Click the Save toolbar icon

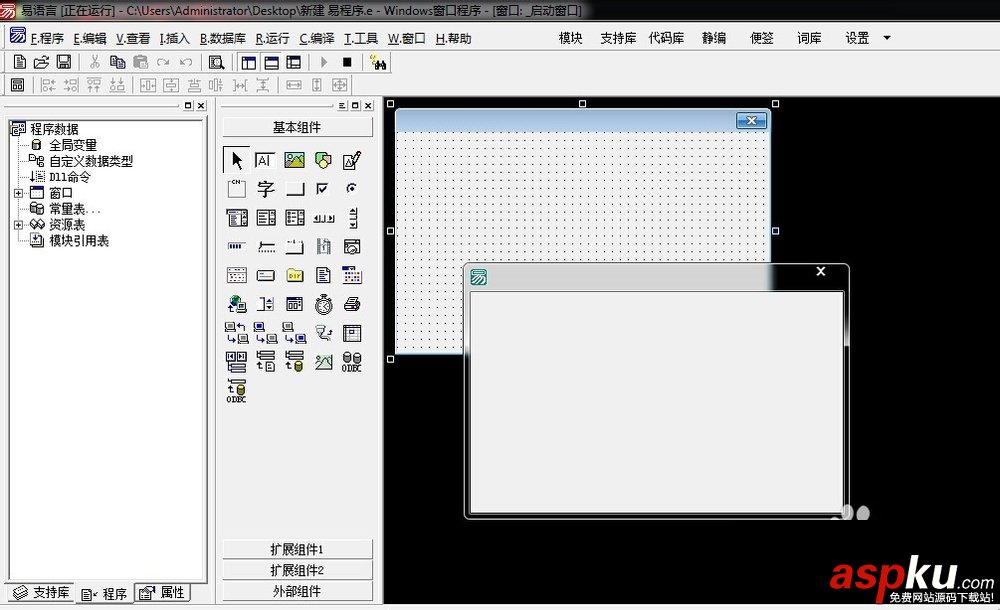(64, 62)
